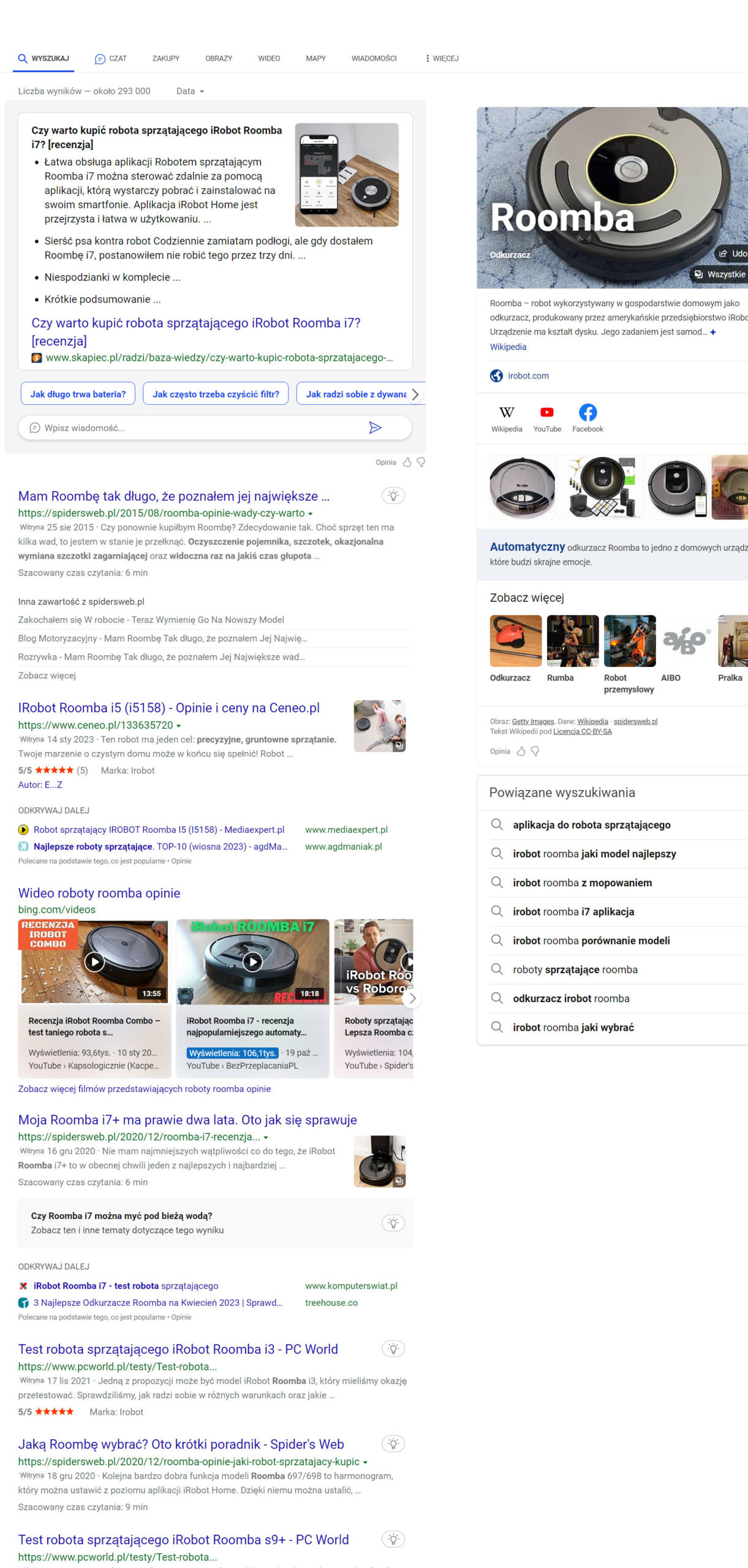
Task: Give thumbs up on the answer box Opinia
Action: tap(407, 462)
